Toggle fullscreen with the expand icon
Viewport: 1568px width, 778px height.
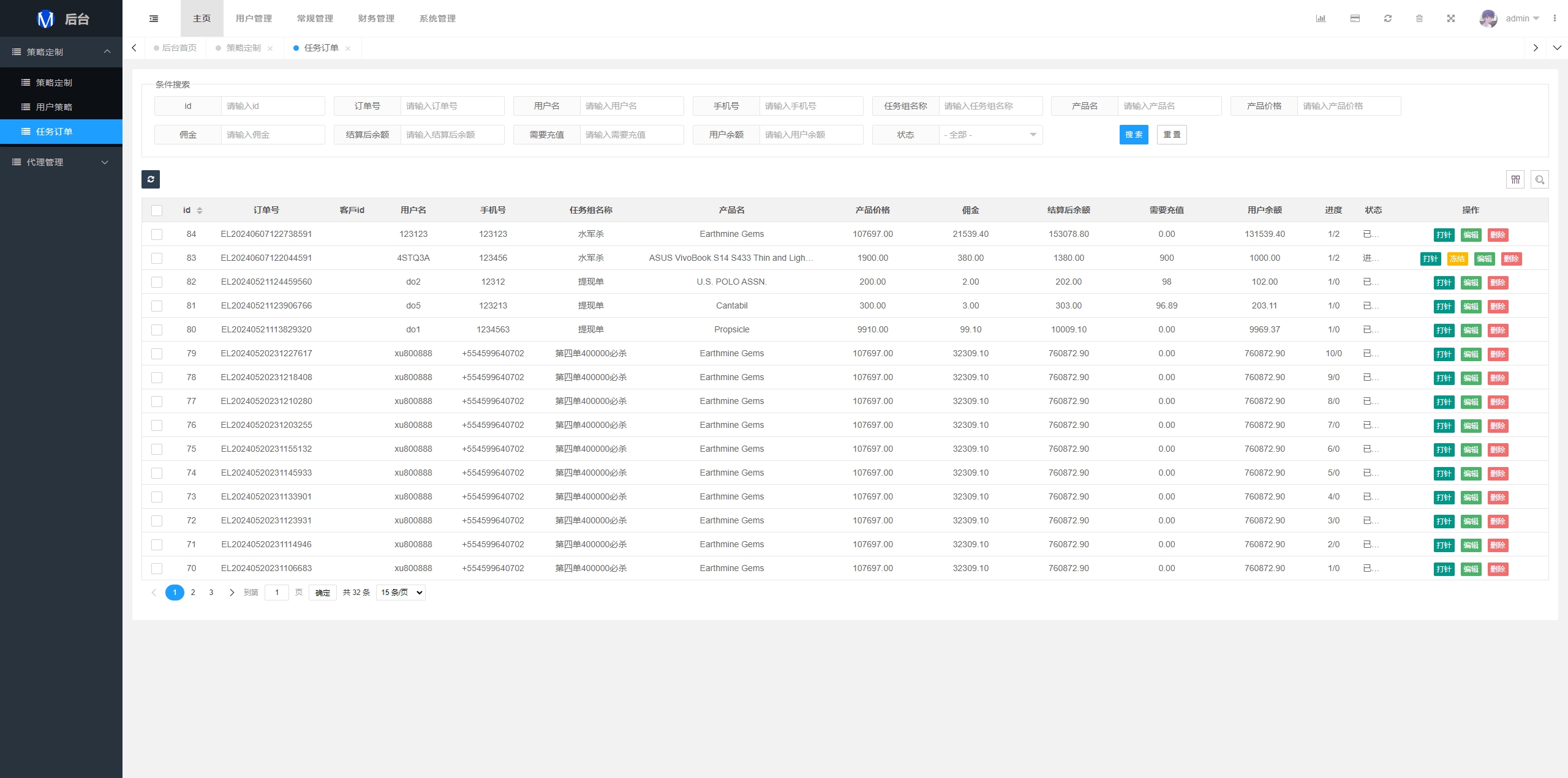(x=1451, y=18)
